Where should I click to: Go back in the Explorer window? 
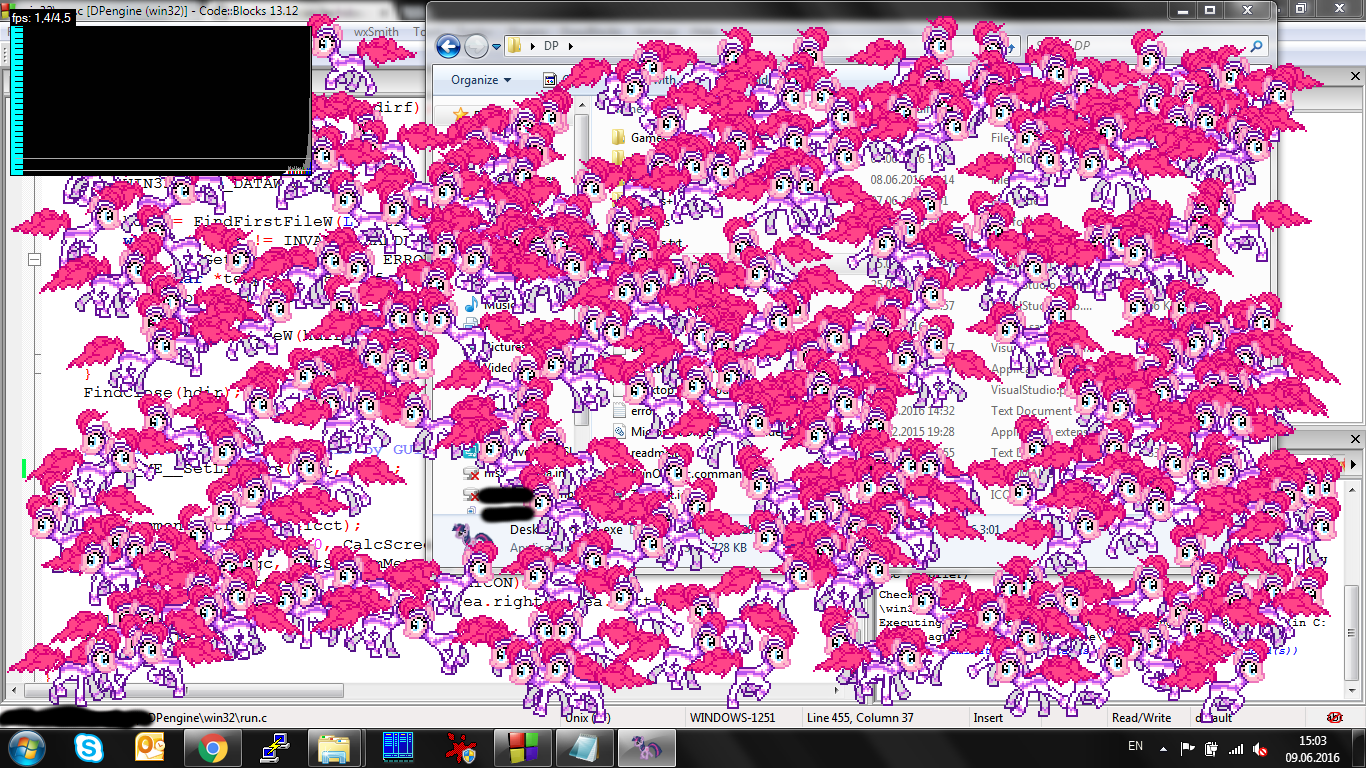pyautogui.click(x=448, y=46)
